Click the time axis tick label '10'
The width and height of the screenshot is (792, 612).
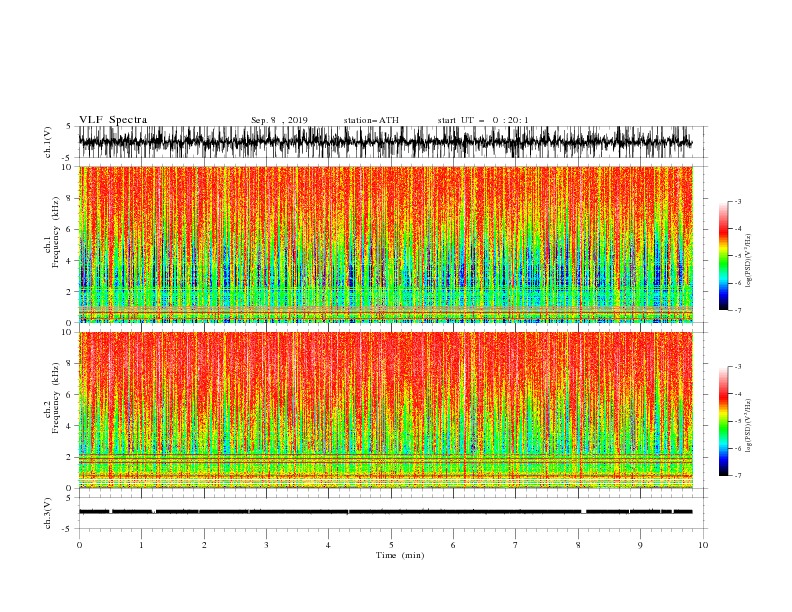(x=703, y=545)
